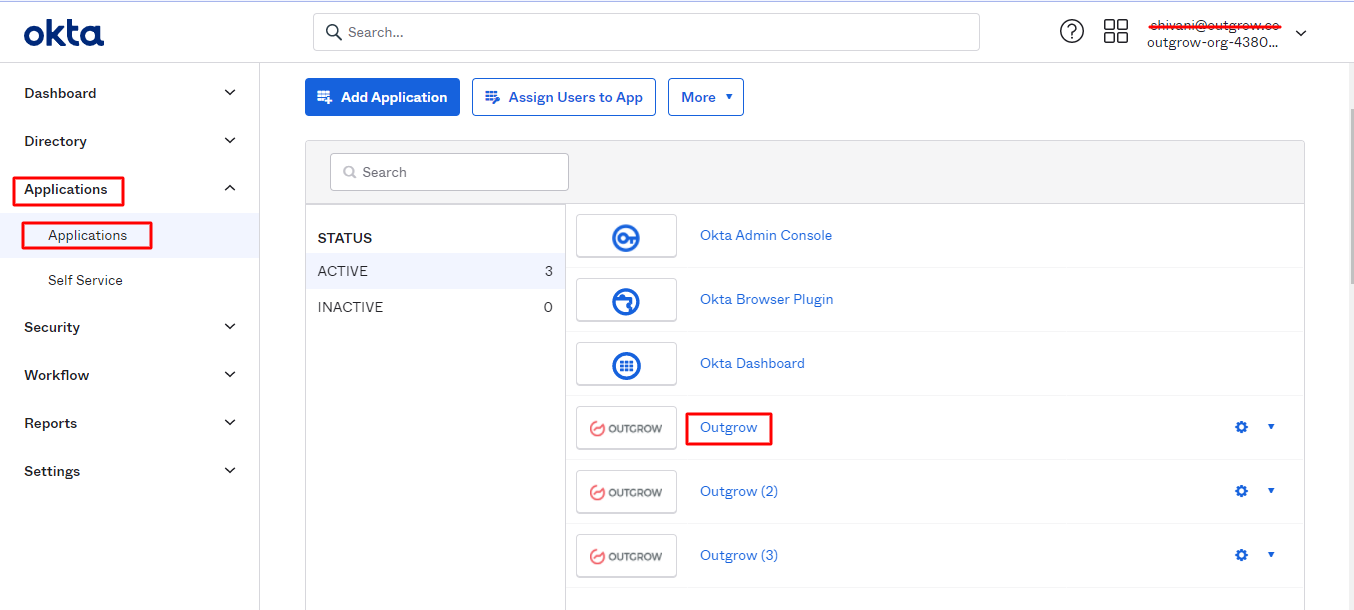Click the Outgrow (3) app logo thumbnail

click(626, 556)
